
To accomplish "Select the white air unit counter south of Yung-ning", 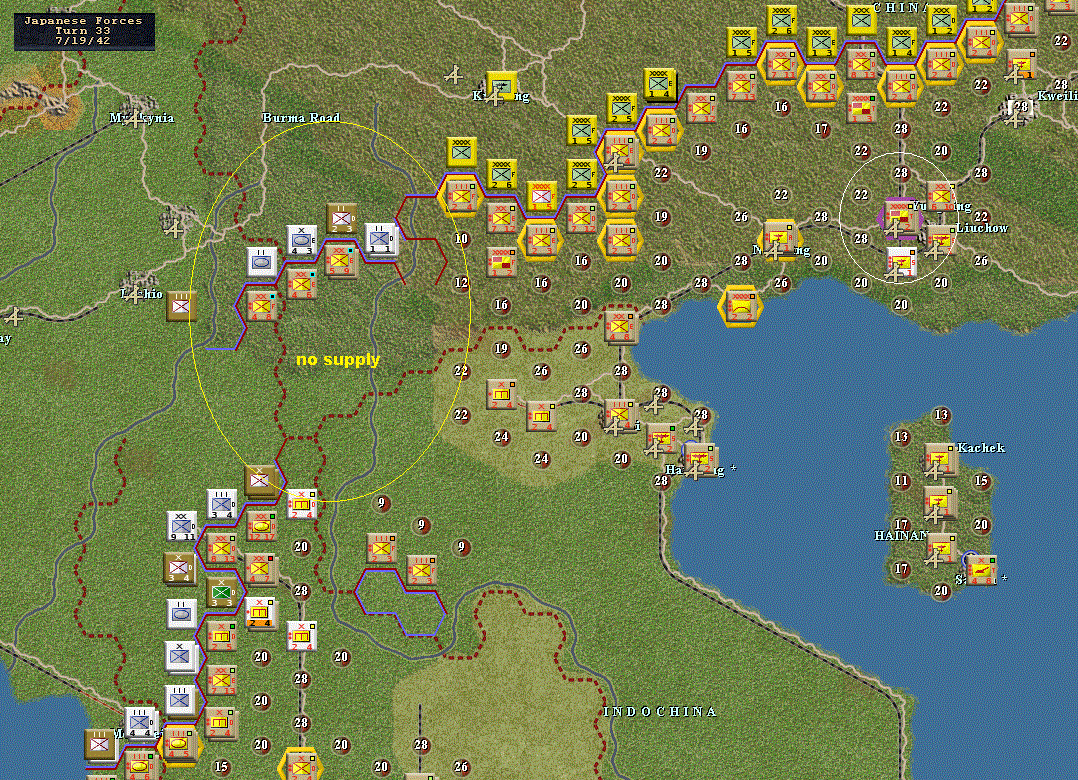I will coord(901,263).
